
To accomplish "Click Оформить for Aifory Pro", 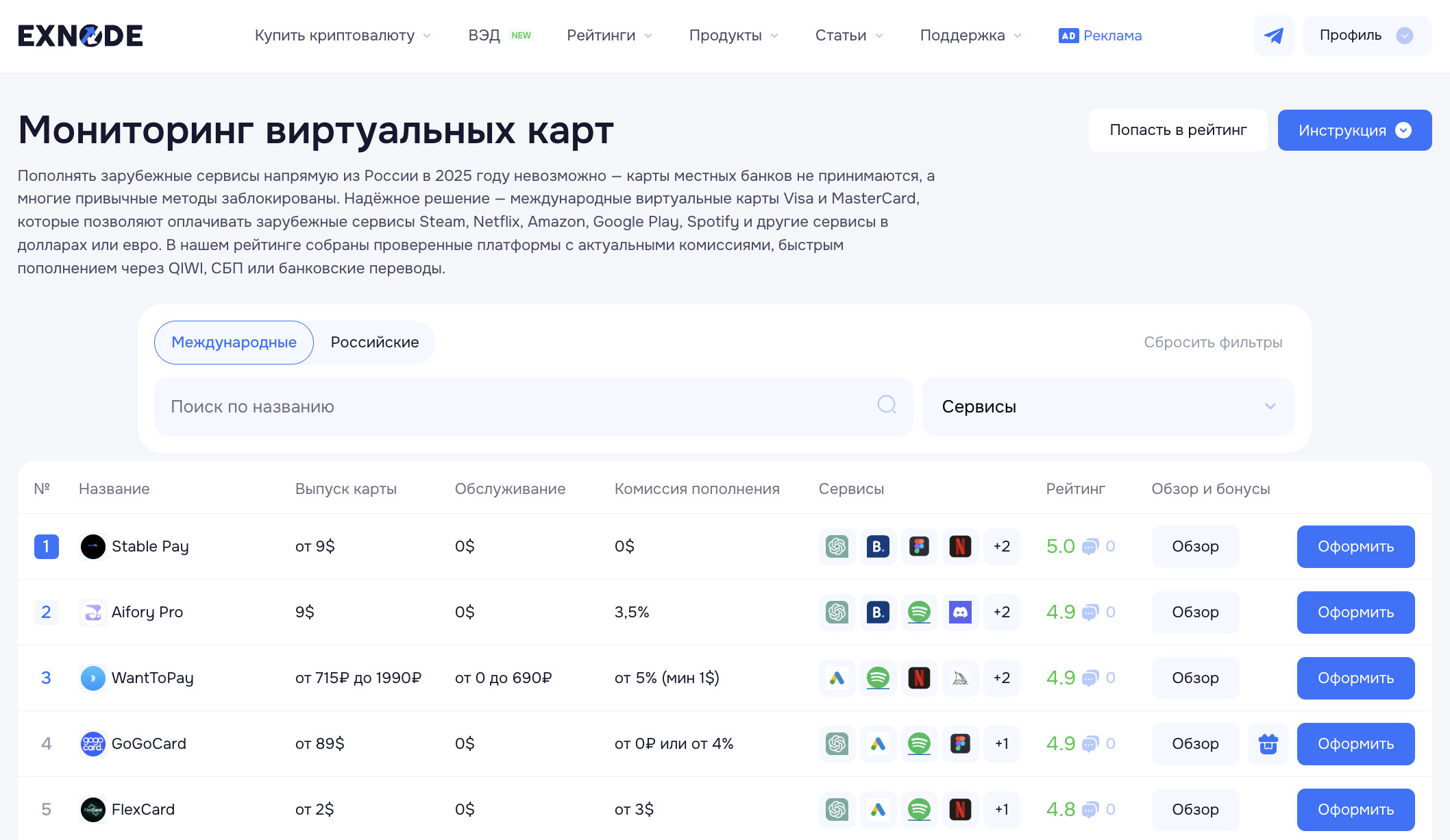I will 1355,612.
